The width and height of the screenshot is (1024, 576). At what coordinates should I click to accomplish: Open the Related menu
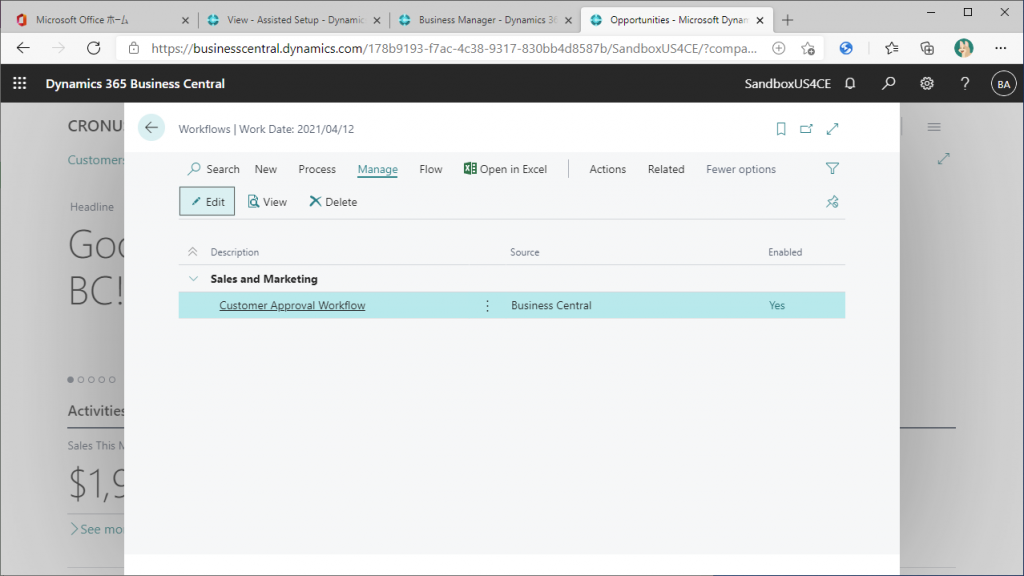coord(666,169)
